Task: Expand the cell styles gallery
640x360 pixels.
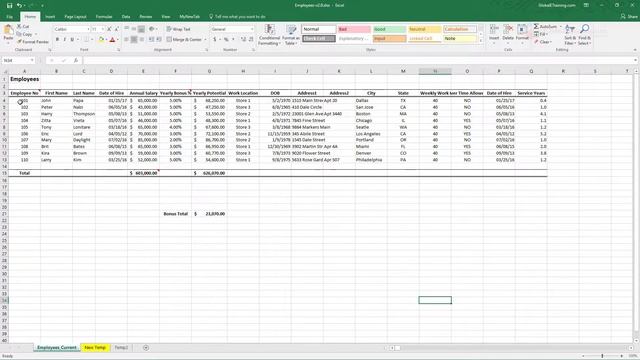Action: [x=480, y=41]
